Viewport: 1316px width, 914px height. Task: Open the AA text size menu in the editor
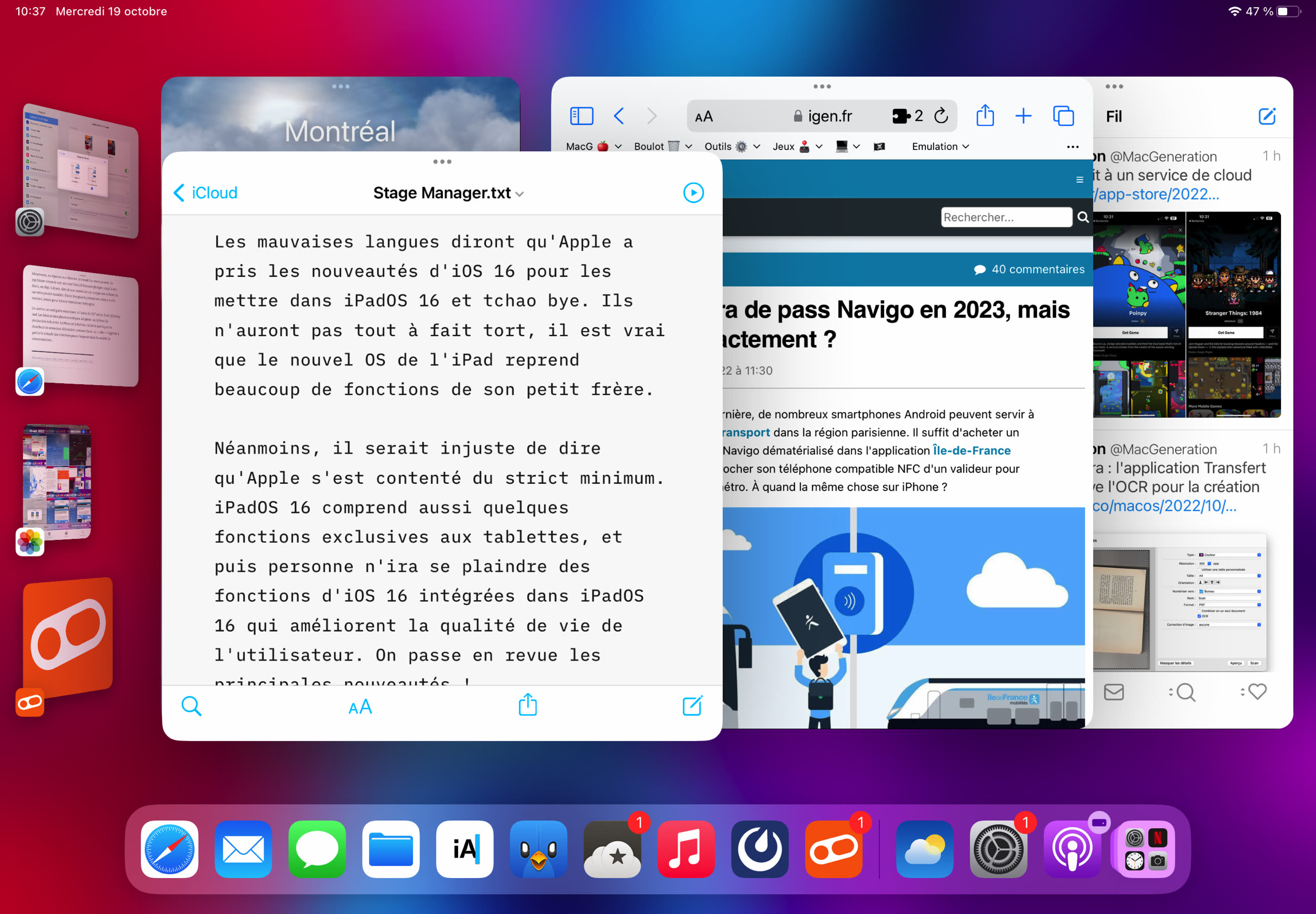coord(360,706)
